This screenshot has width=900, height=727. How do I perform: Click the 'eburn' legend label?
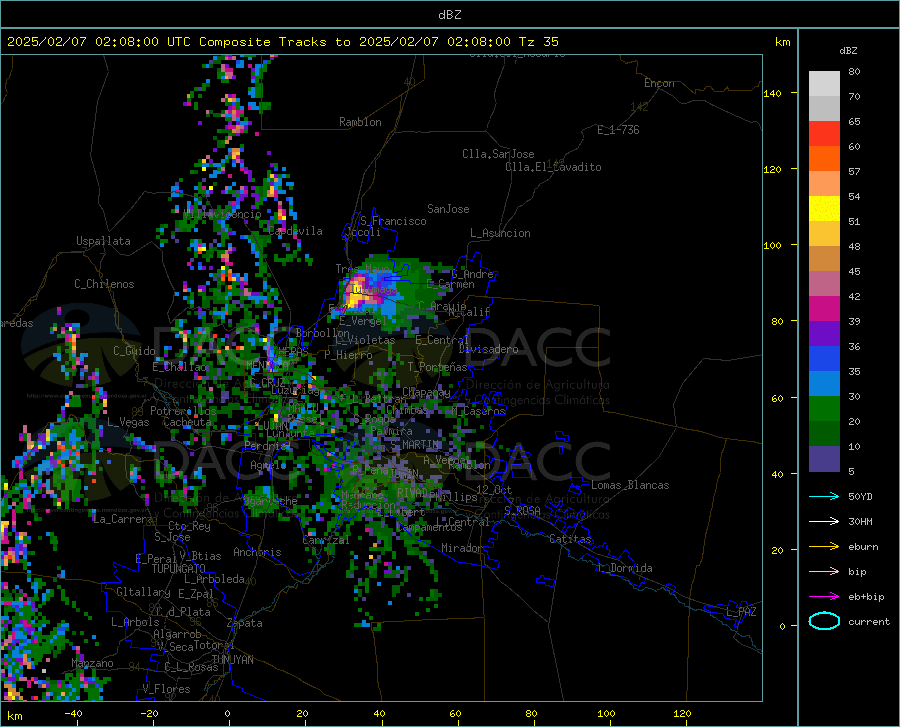click(x=863, y=547)
